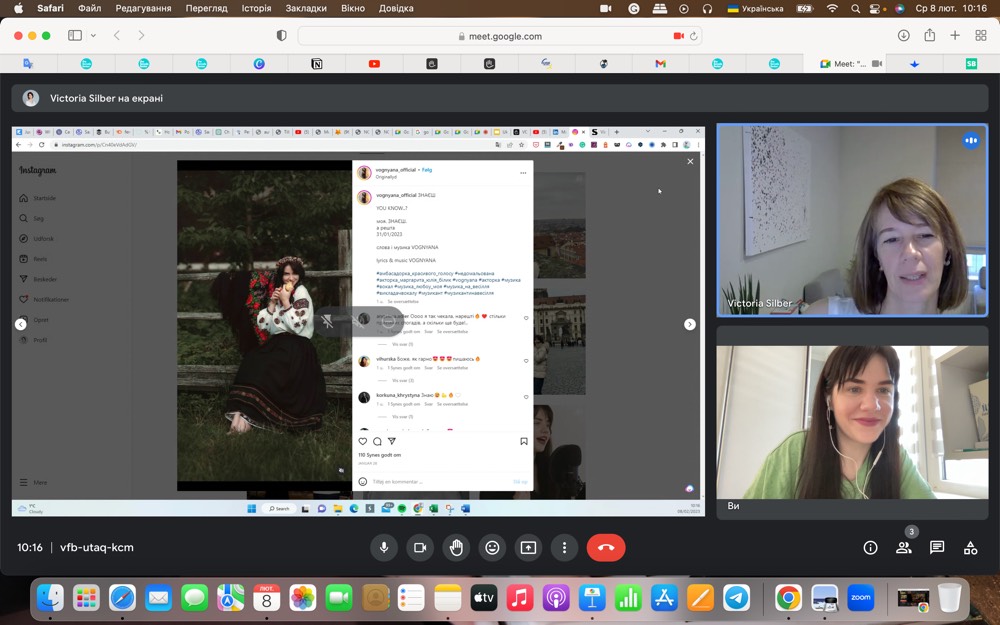Like the Instagram post with heart icon
1000x625 pixels.
click(x=363, y=441)
